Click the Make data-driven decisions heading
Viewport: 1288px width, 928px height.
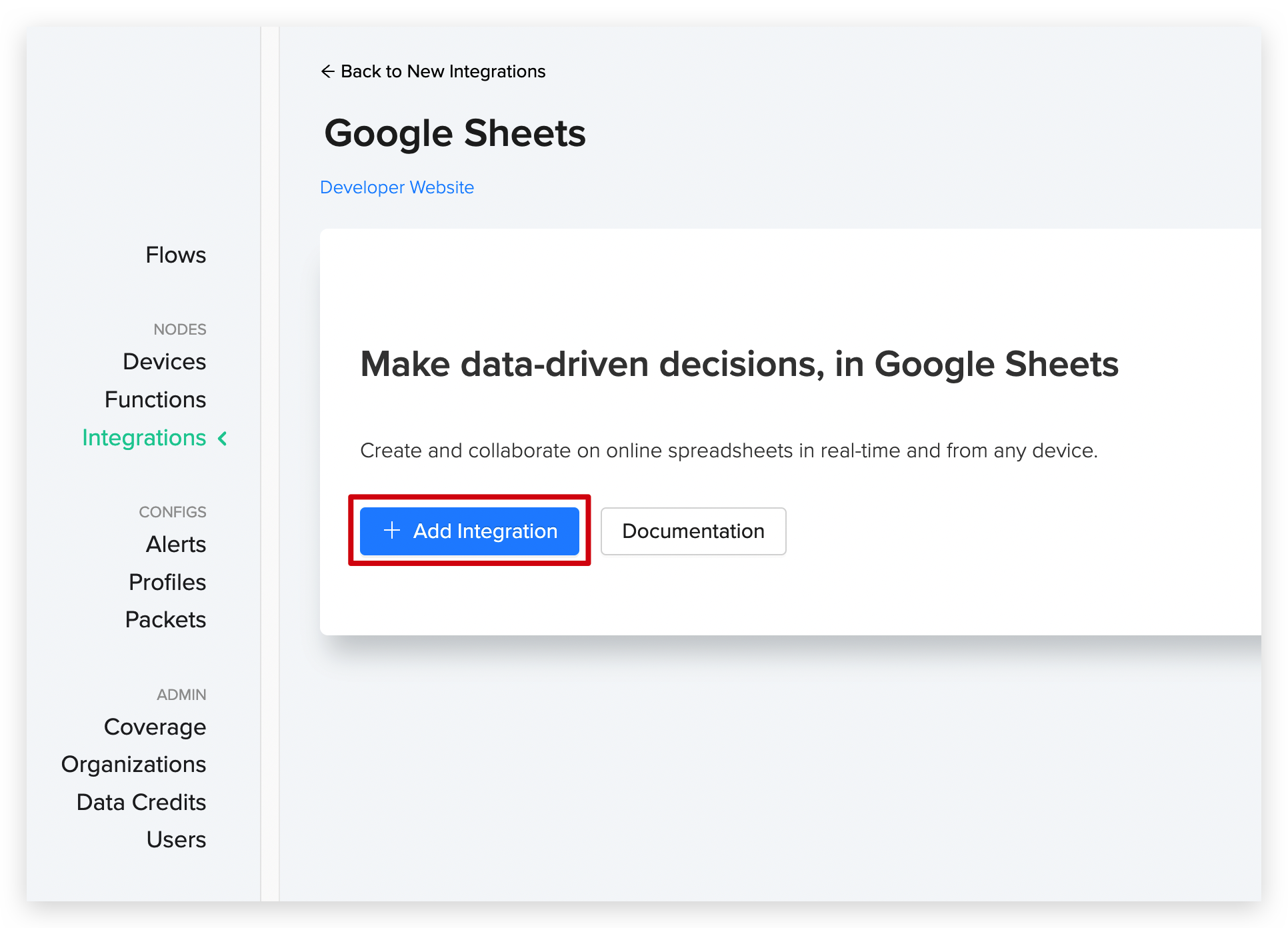(739, 364)
